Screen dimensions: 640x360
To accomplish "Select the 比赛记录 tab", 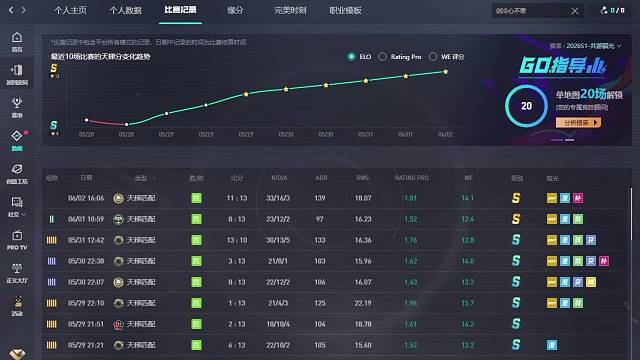I will 180,10.
